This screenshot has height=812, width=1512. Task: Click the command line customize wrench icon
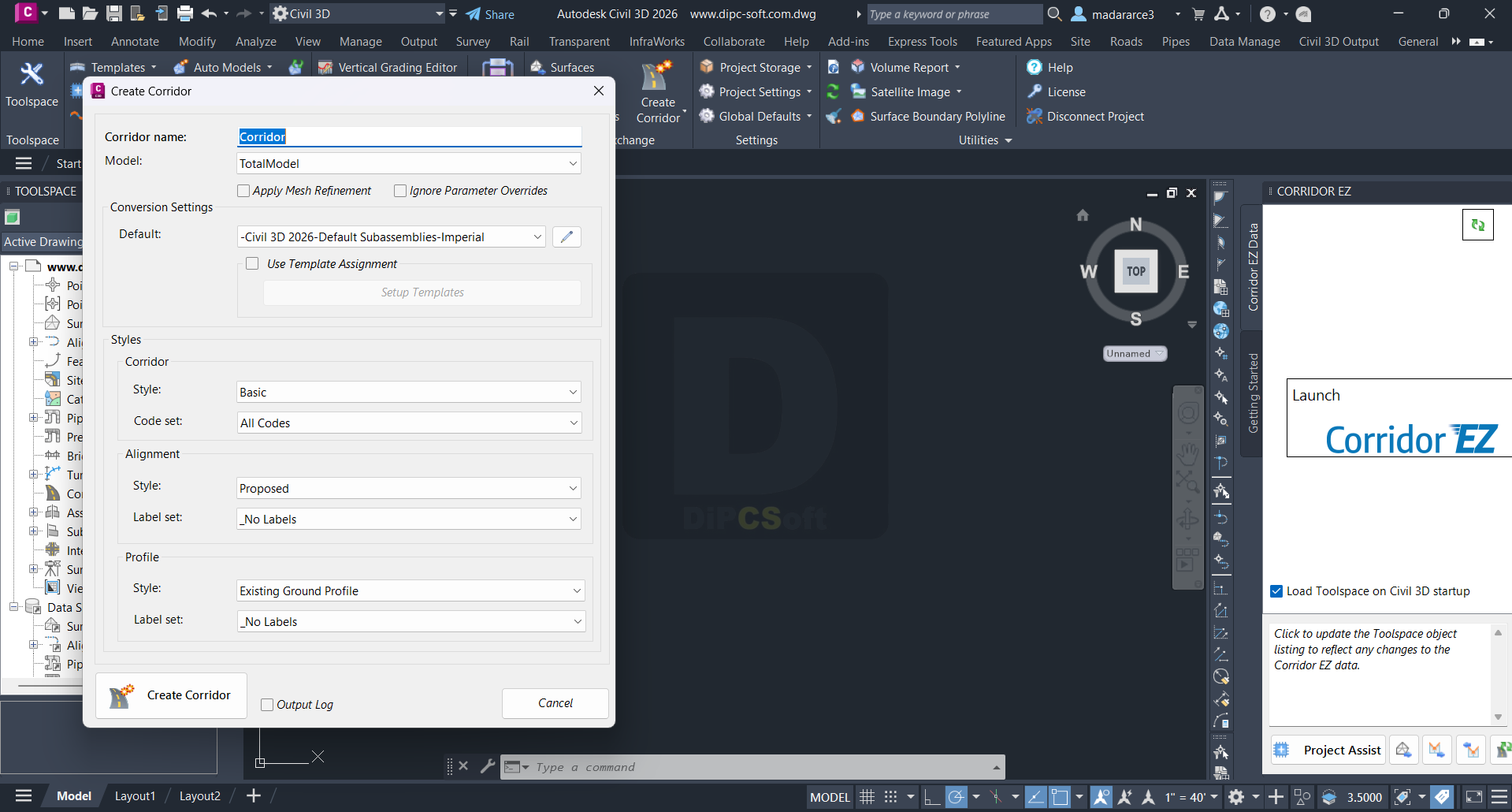tap(488, 765)
